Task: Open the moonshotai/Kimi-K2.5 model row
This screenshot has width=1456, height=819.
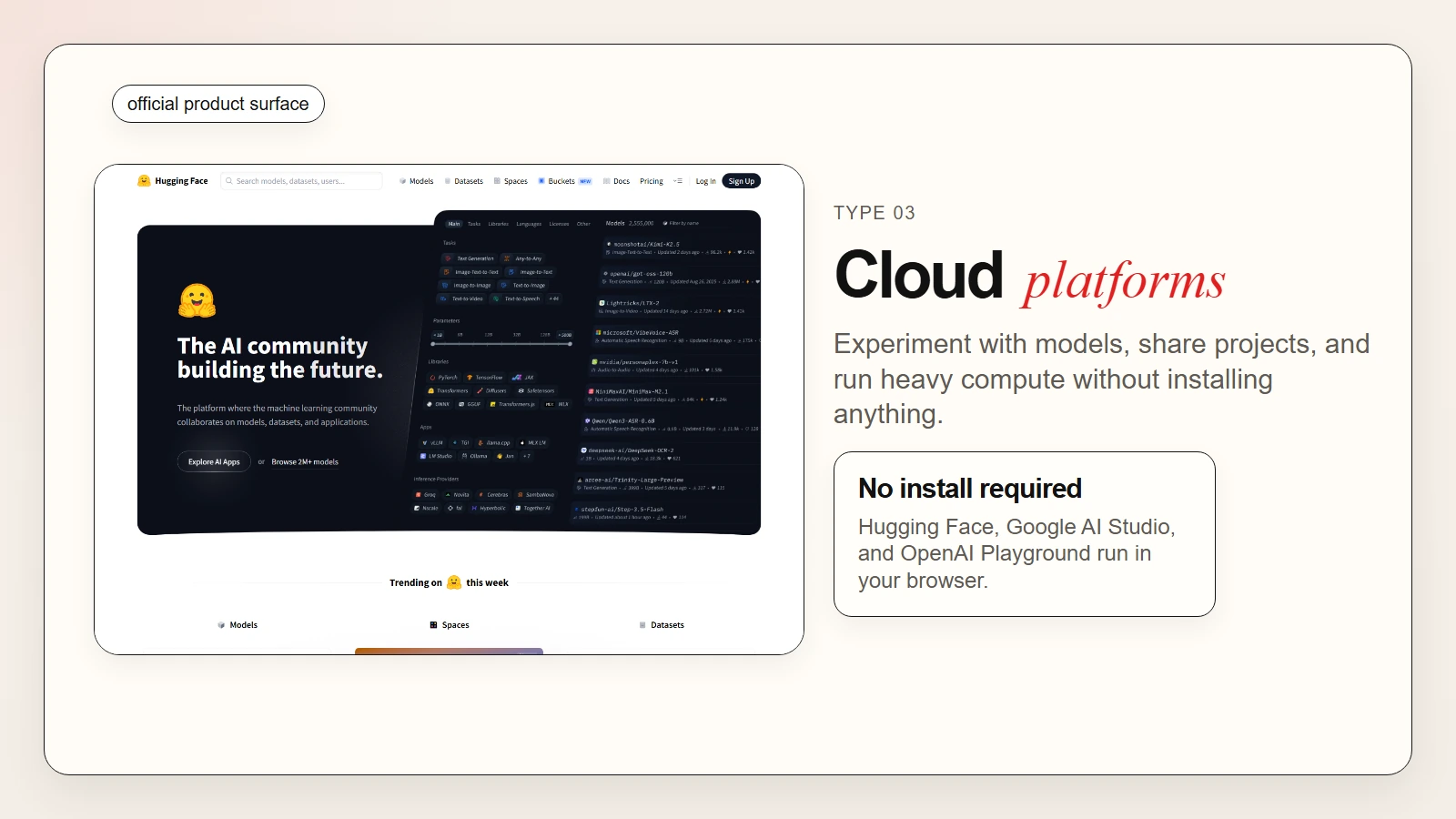Action: (x=681, y=248)
